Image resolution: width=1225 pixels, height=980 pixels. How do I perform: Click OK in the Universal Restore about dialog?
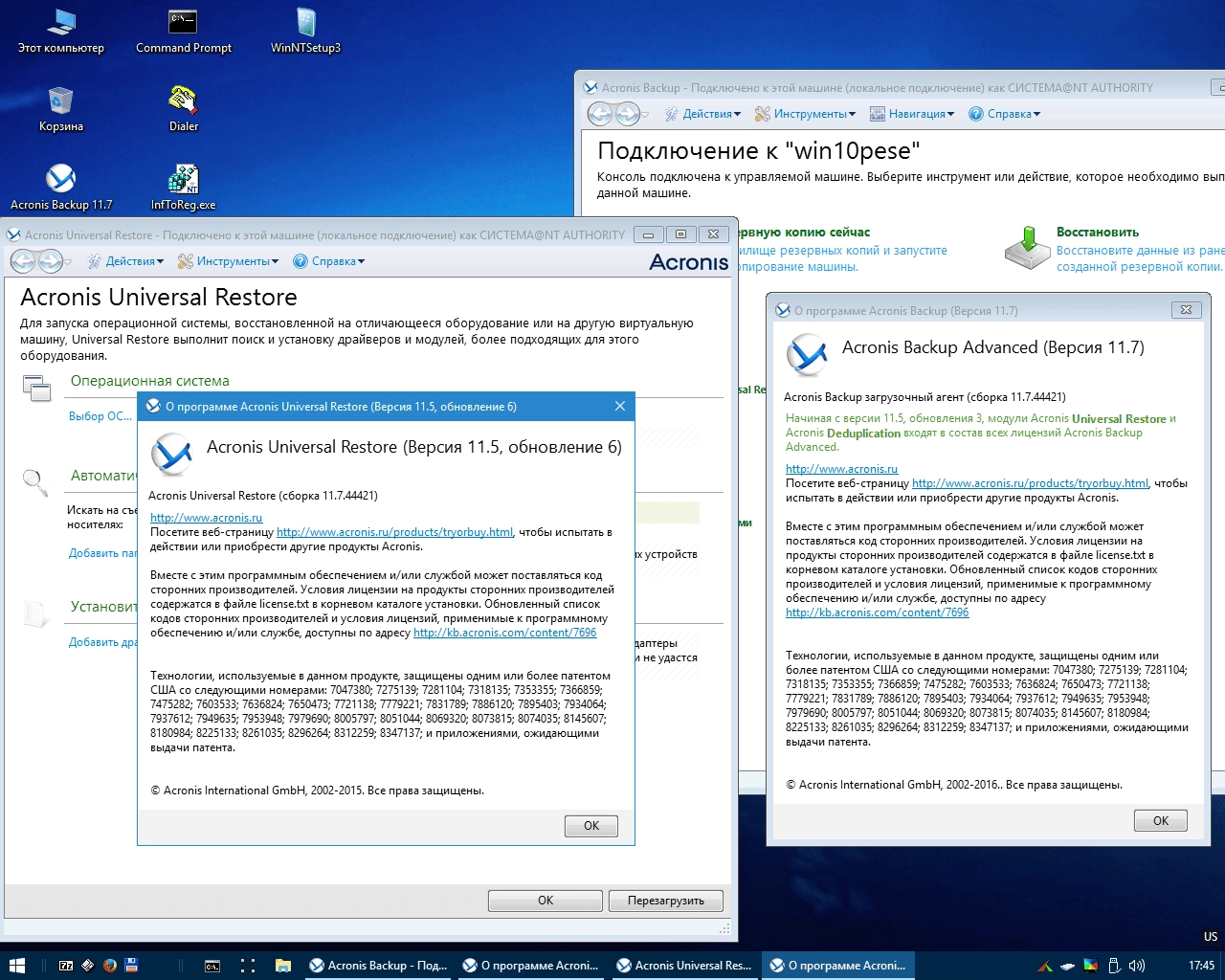(591, 826)
